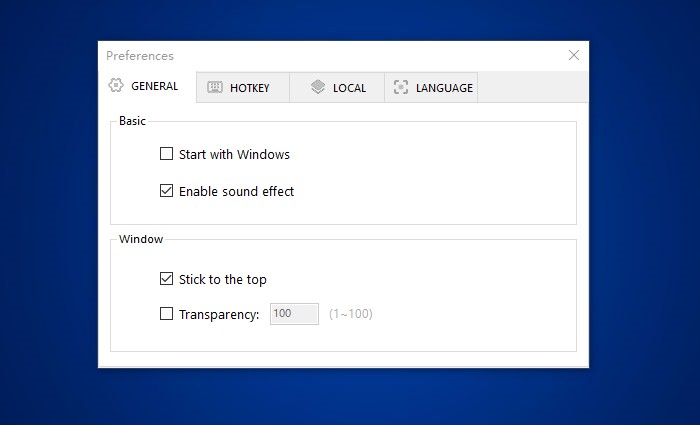Switch to the HOTKEY tab label
The height and width of the screenshot is (425, 700).
click(x=250, y=88)
